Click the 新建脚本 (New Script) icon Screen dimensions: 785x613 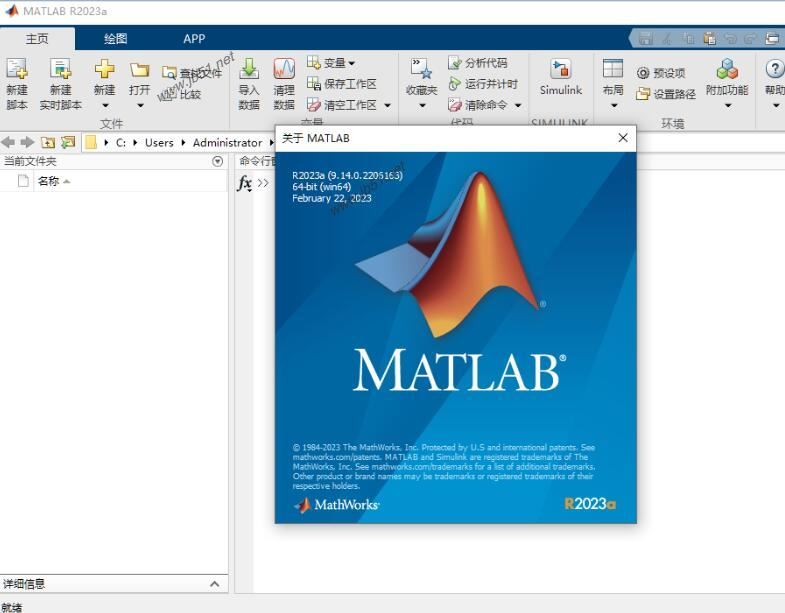[17, 70]
